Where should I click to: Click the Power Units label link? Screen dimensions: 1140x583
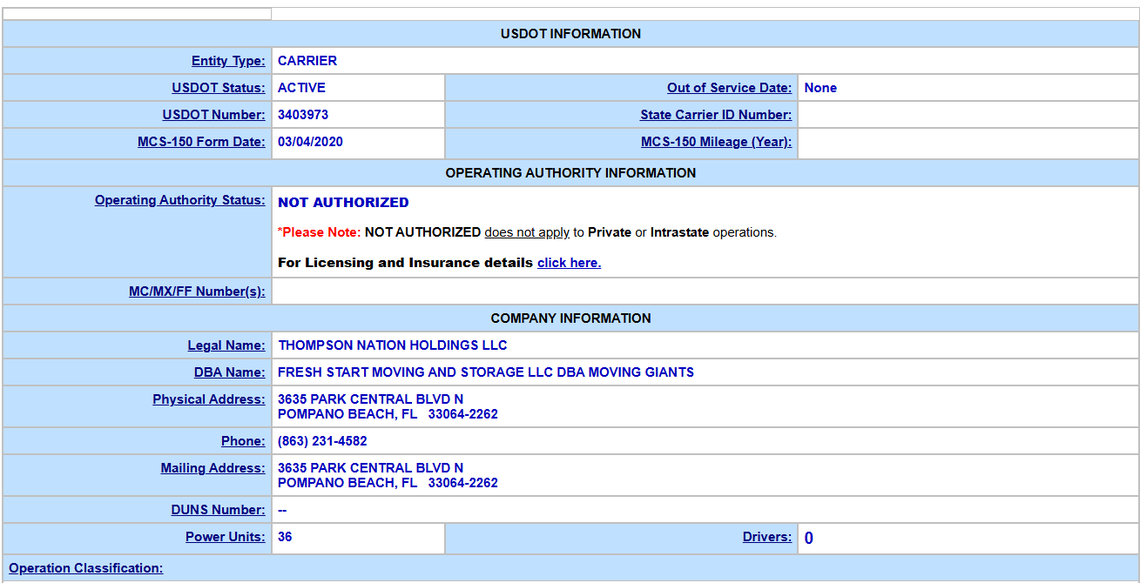(x=225, y=537)
